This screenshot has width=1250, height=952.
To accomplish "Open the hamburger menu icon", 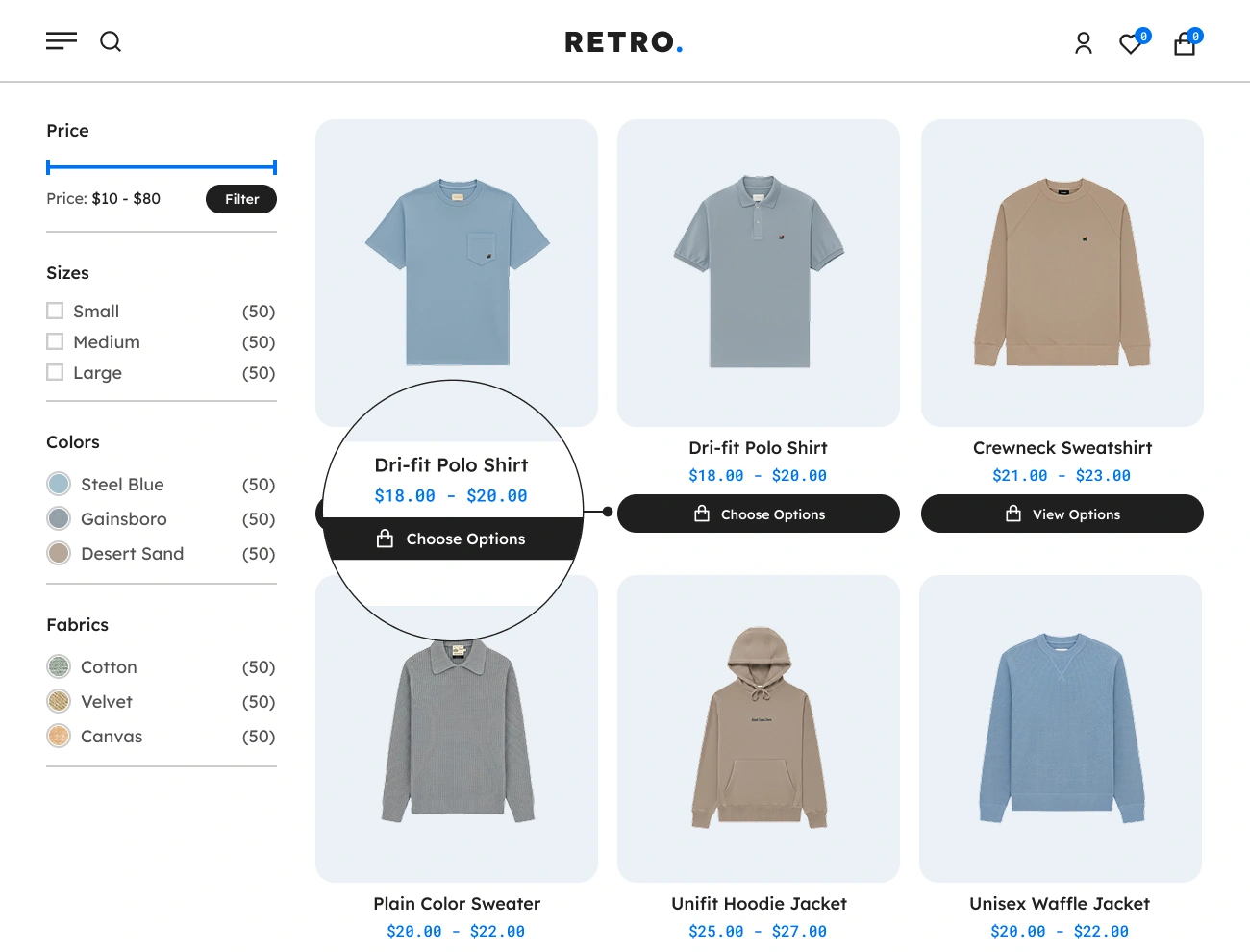I will click(x=62, y=41).
